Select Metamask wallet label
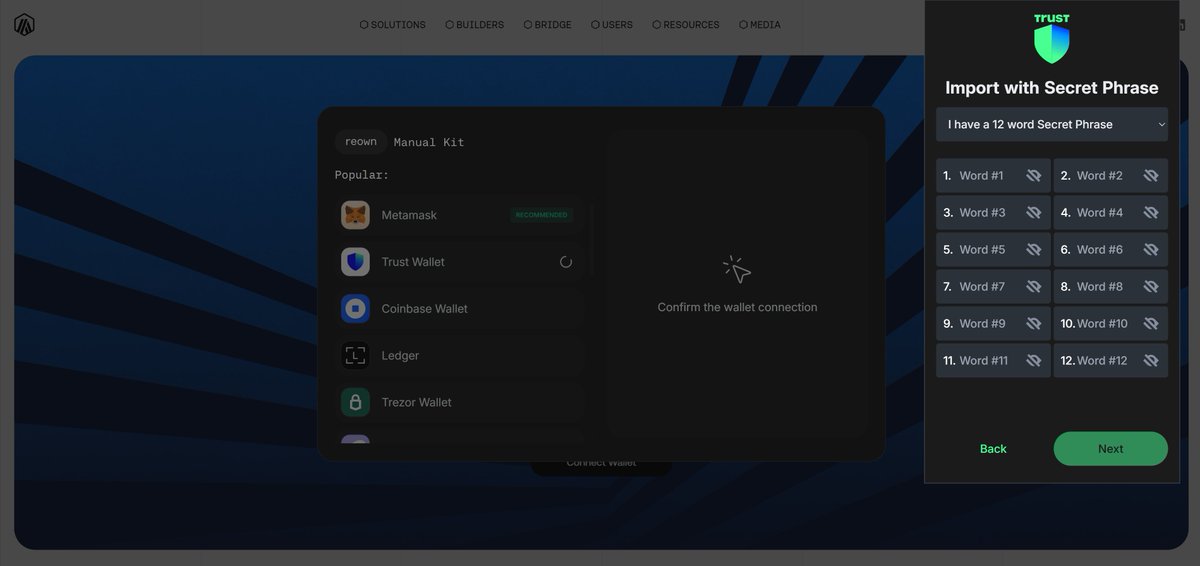This screenshot has width=1200, height=566. tap(409, 215)
